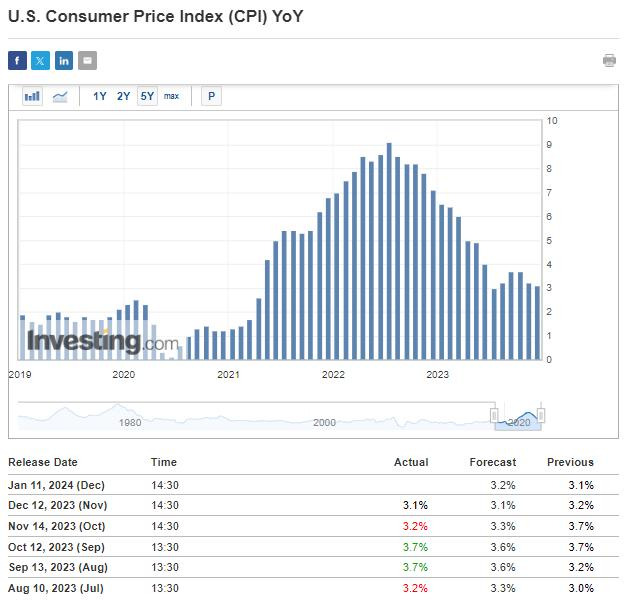Switch to bar chart view icon

coord(32,96)
